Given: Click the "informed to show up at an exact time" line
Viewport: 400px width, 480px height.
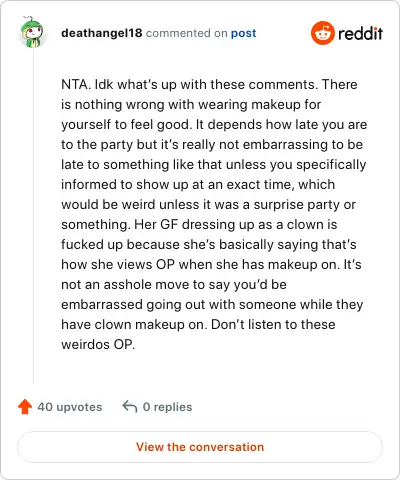Looking at the screenshot, I should [x=177, y=184].
